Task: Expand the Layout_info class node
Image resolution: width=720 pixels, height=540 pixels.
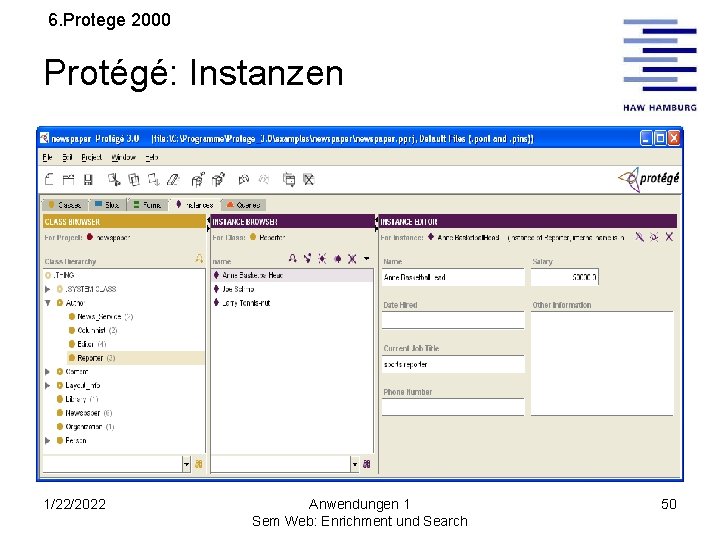Action: (48, 385)
